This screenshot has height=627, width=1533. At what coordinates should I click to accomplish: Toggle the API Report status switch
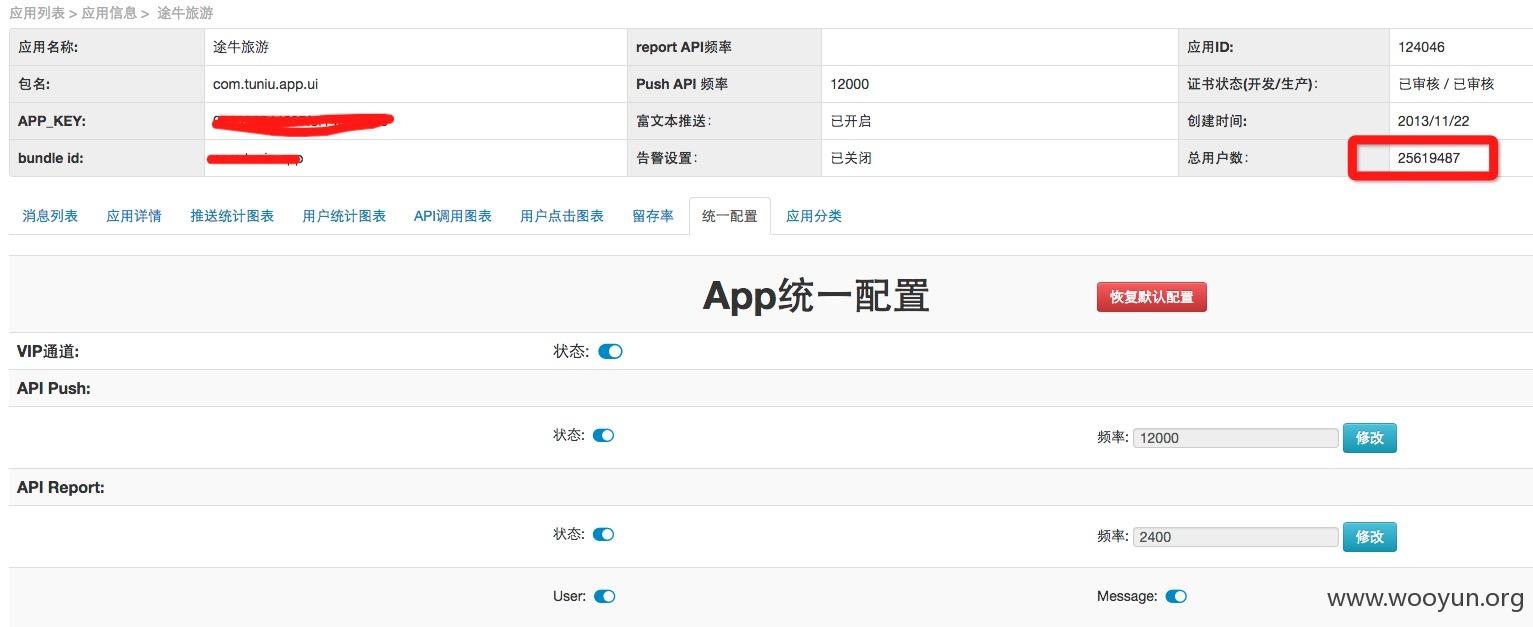click(603, 534)
